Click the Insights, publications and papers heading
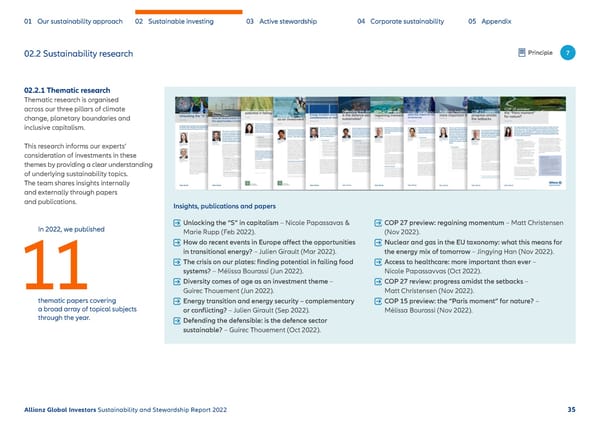Image resolution: width=600 pixels, height=424 pixels. coord(224,206)
